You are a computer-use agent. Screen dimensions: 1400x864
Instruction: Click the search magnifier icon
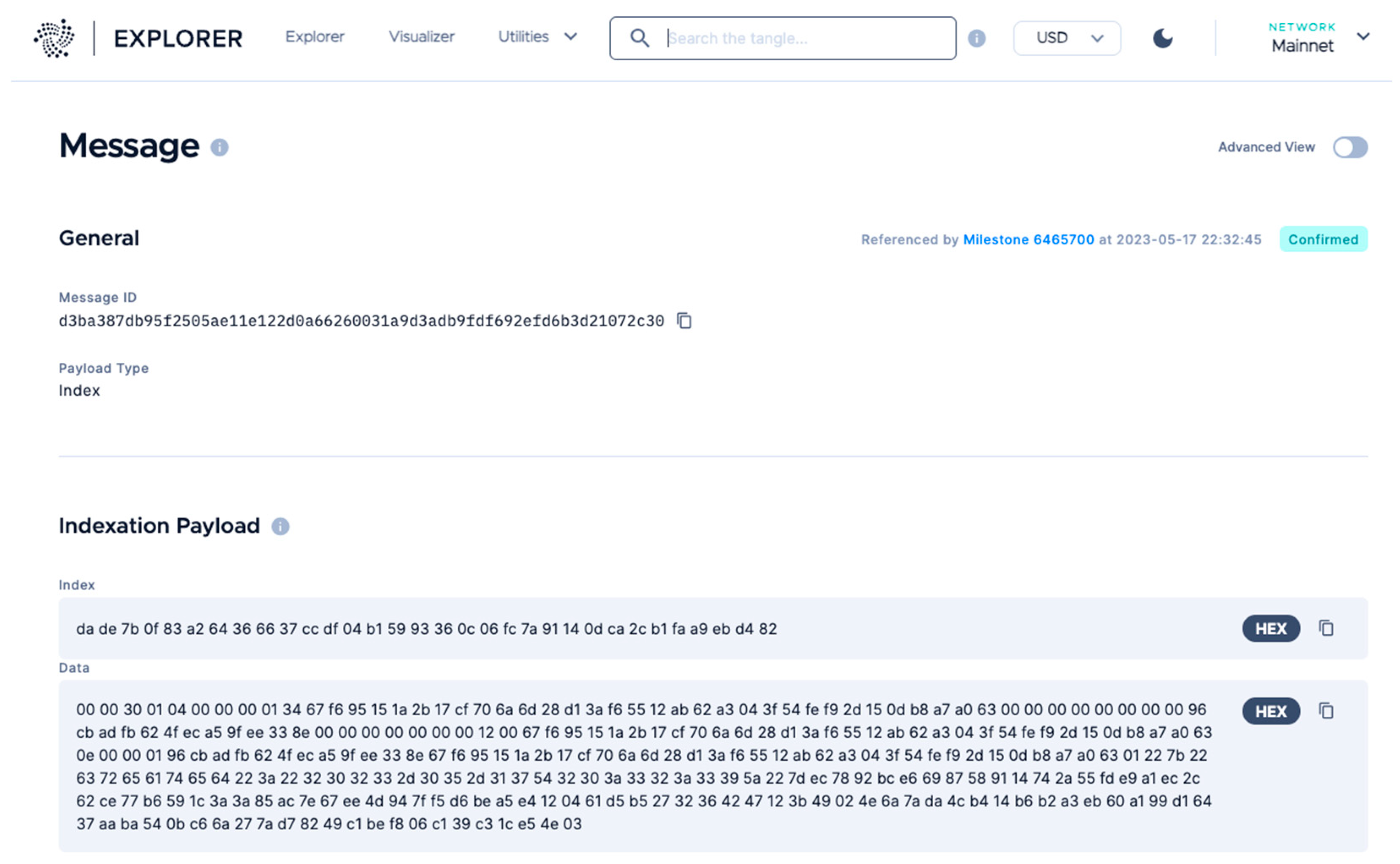point(639,38)
